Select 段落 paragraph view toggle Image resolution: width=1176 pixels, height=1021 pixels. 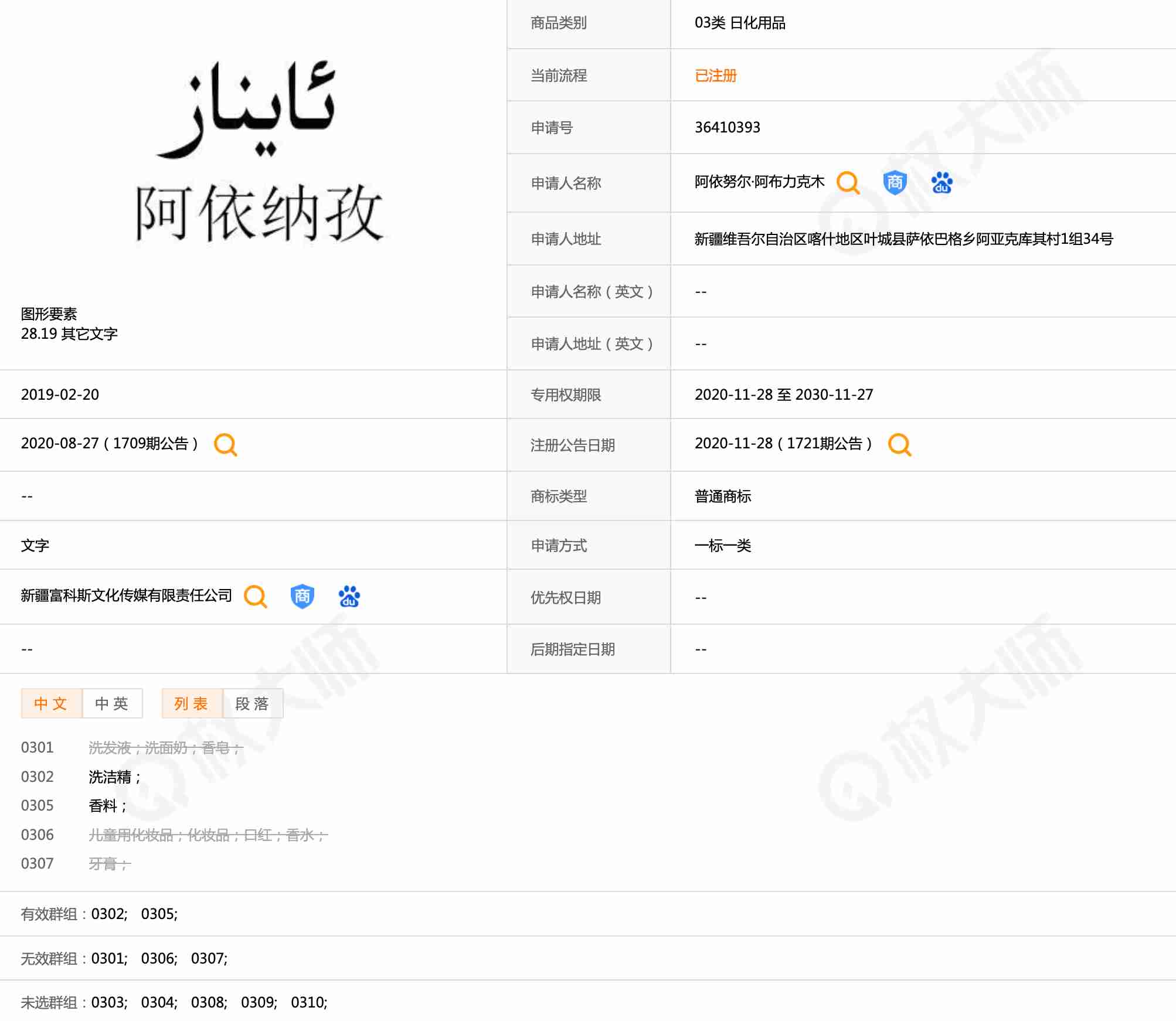(253, 703)
